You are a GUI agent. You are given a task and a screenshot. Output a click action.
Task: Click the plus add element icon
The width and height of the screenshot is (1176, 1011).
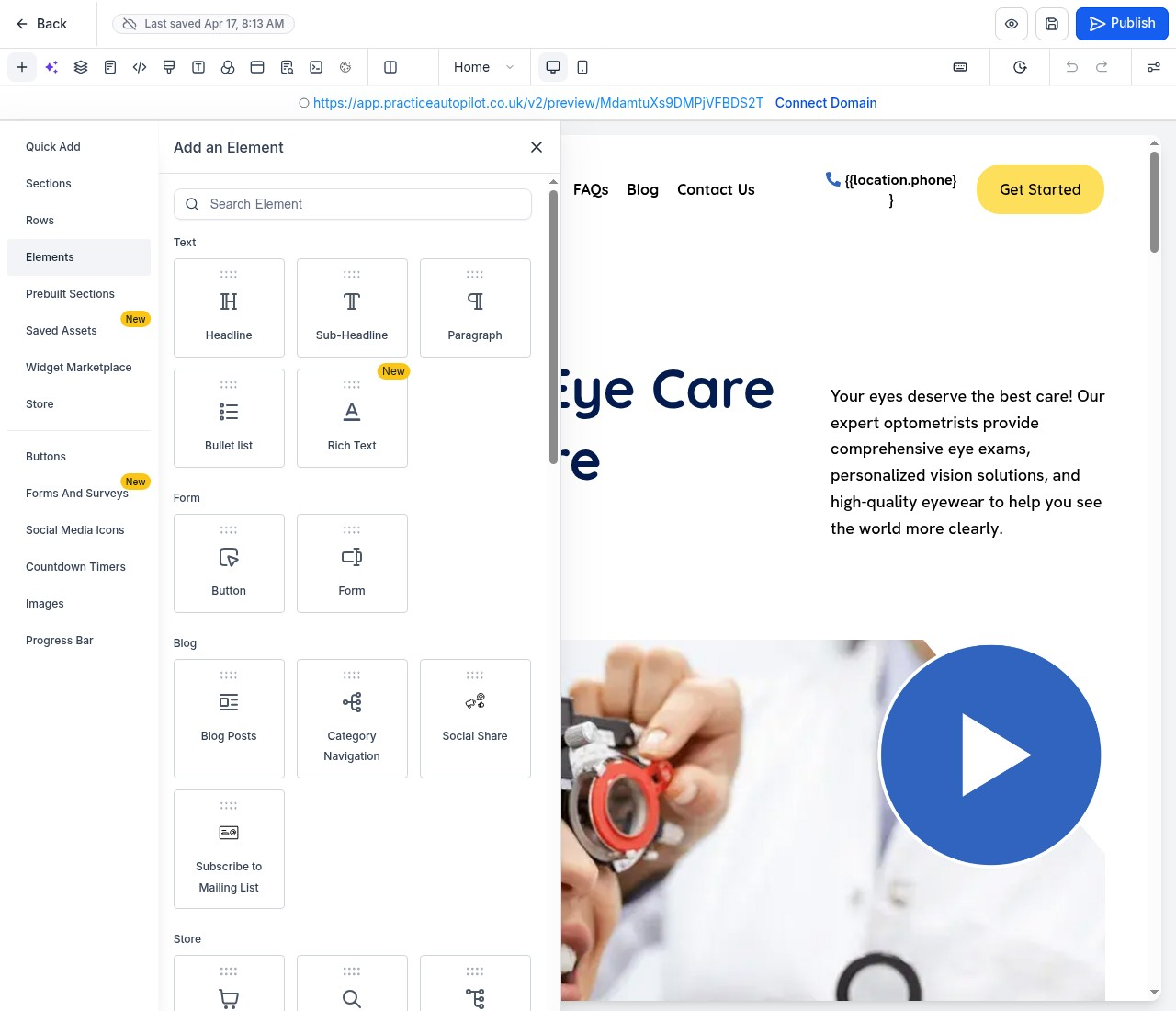coord(22,67)
